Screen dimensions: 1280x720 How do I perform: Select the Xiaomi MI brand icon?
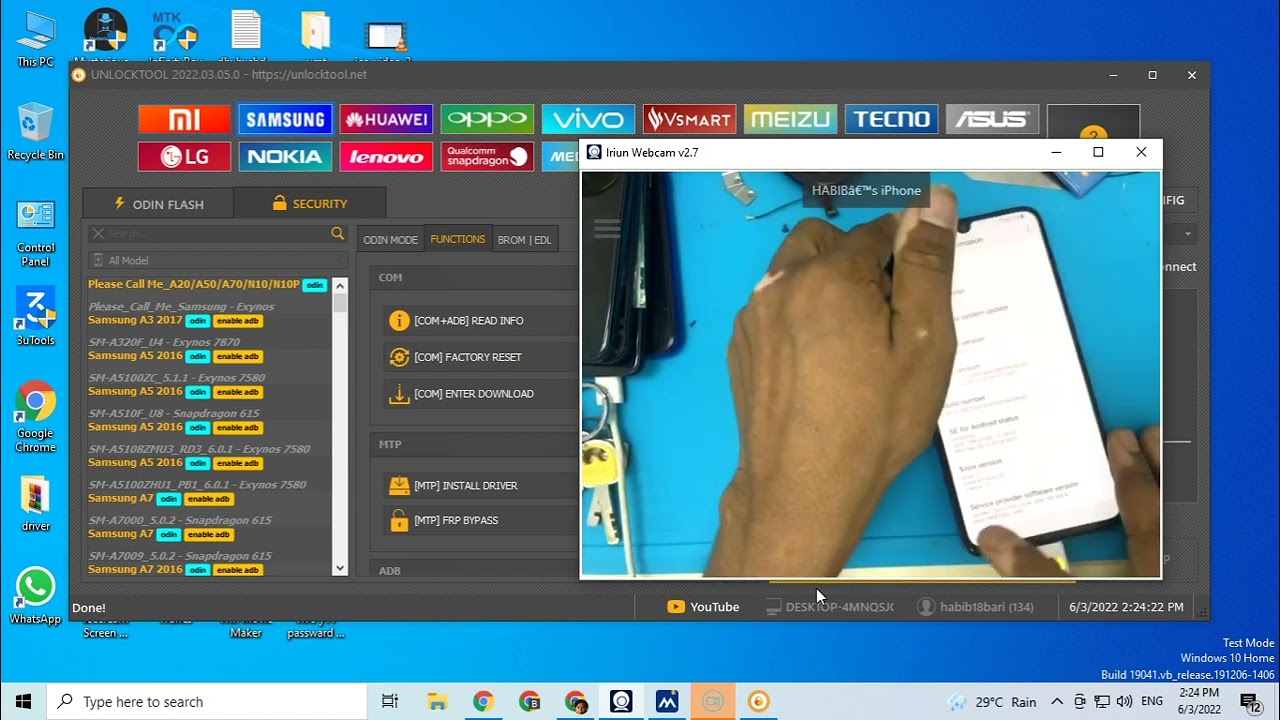[184, 119]
